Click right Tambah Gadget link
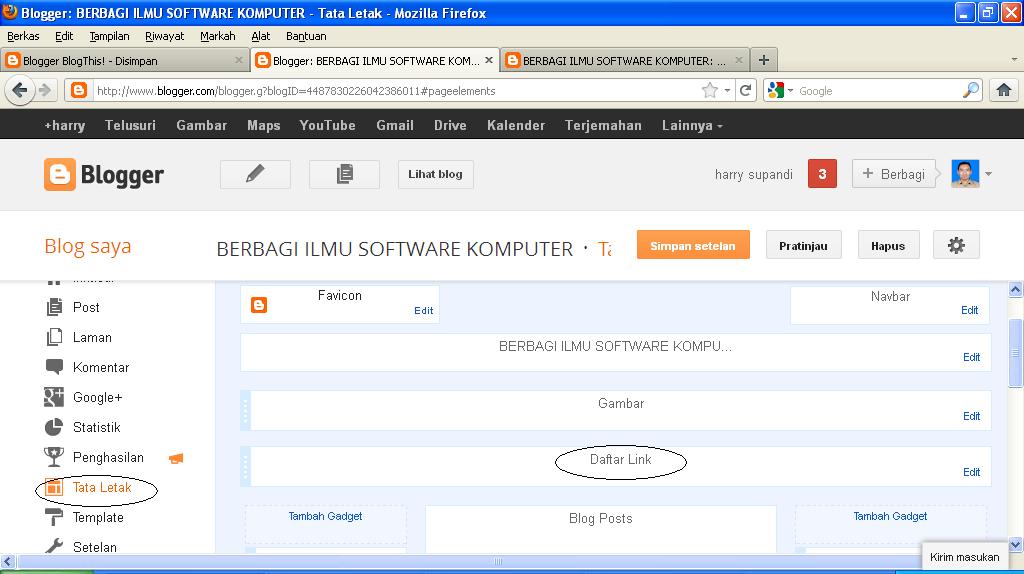Screen dimensions: 1024x574 pos(890,516)
